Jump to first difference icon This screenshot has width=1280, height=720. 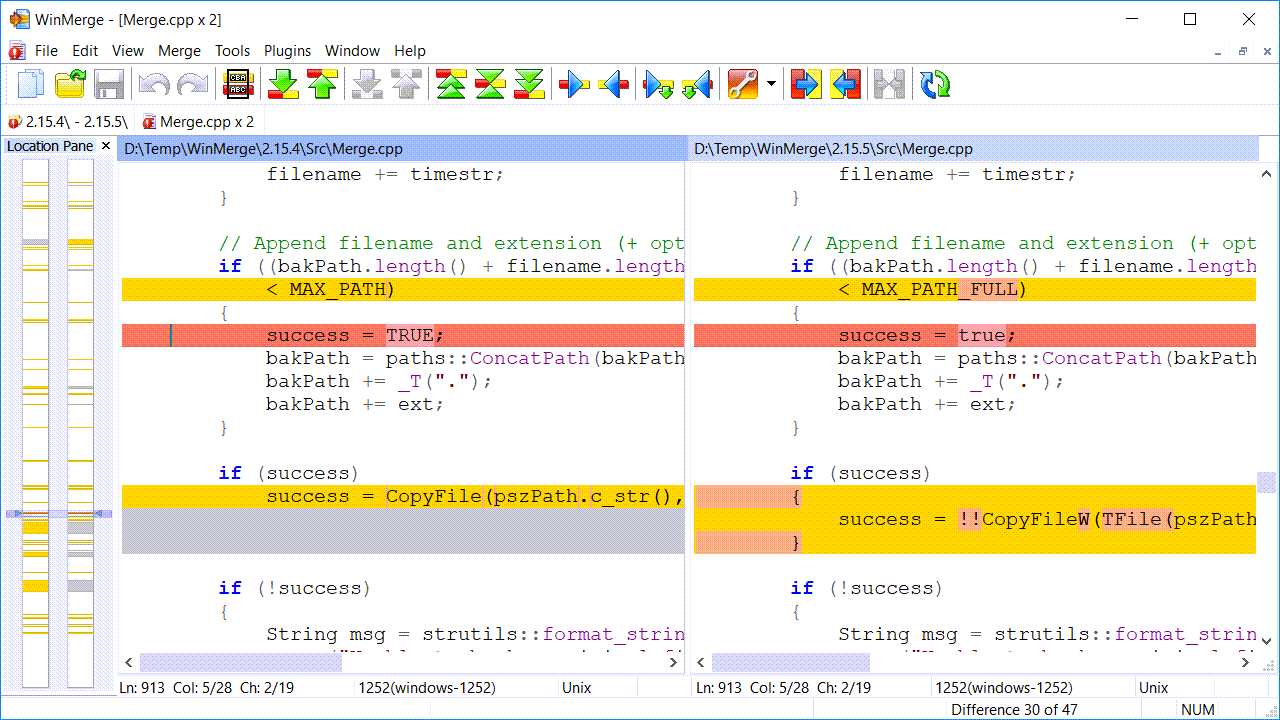[452, 84]
